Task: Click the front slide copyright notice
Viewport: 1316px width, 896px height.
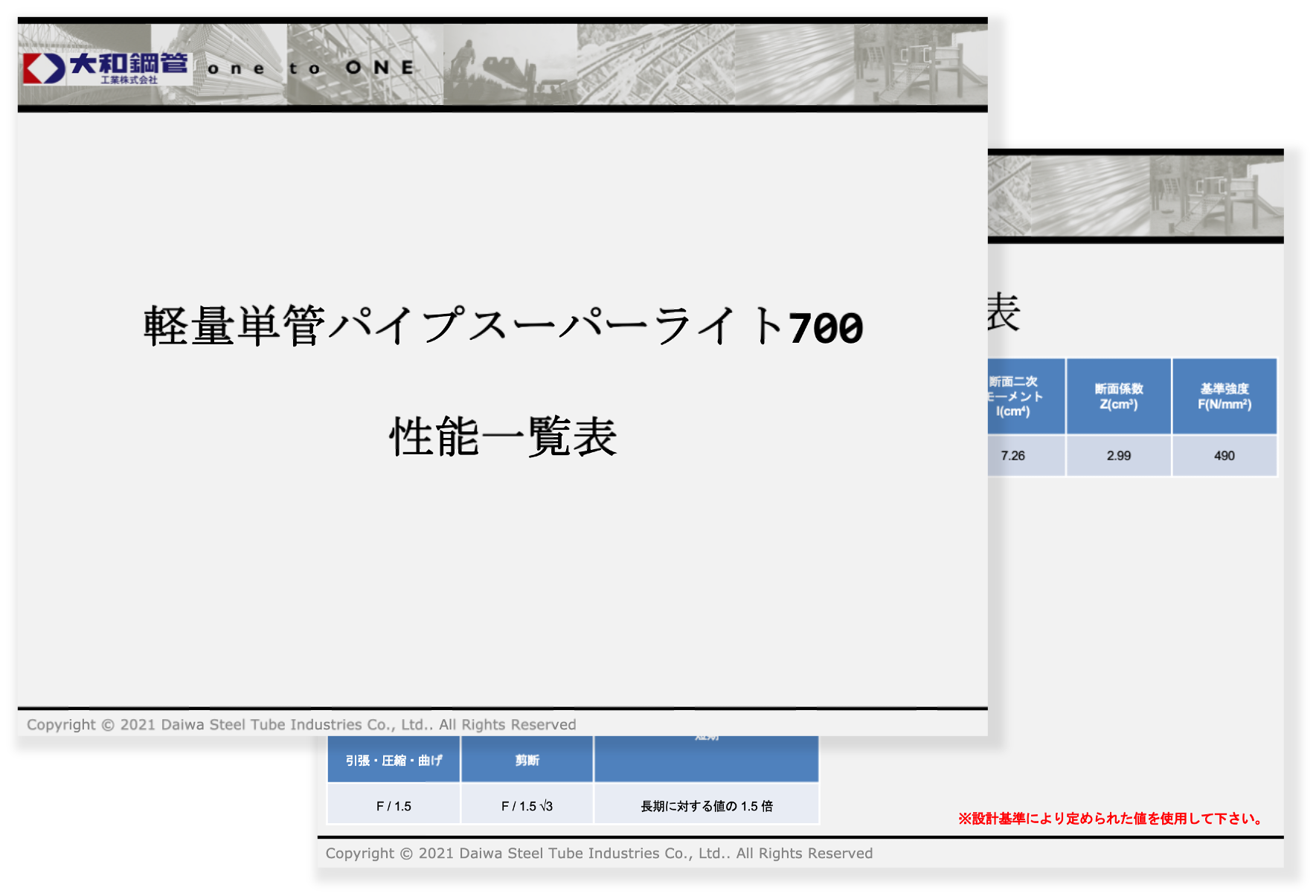Action: [x=301, y=724]
